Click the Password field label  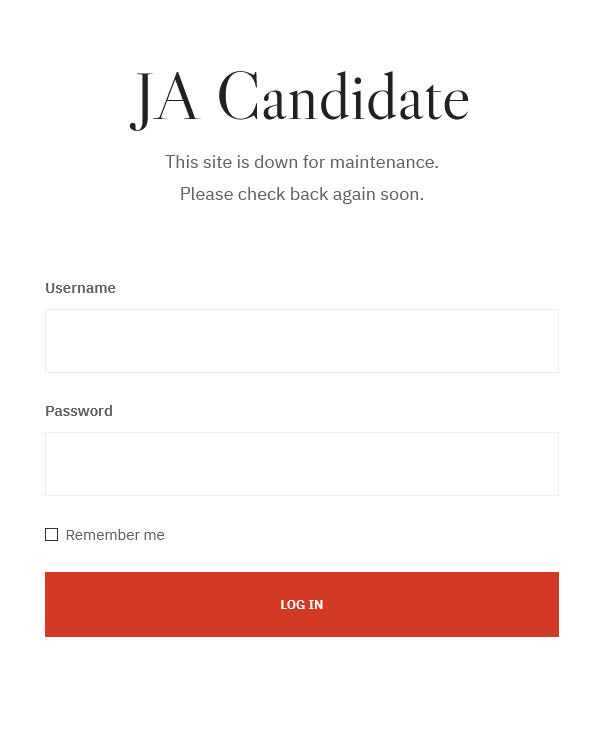pos(79,411)
